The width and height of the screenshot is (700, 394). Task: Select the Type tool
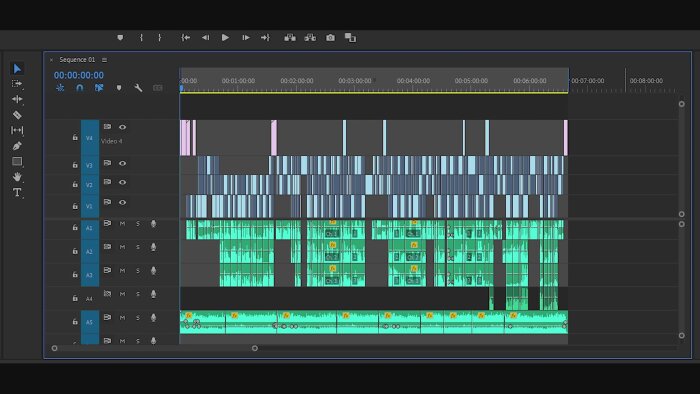(x=17, y=192)
